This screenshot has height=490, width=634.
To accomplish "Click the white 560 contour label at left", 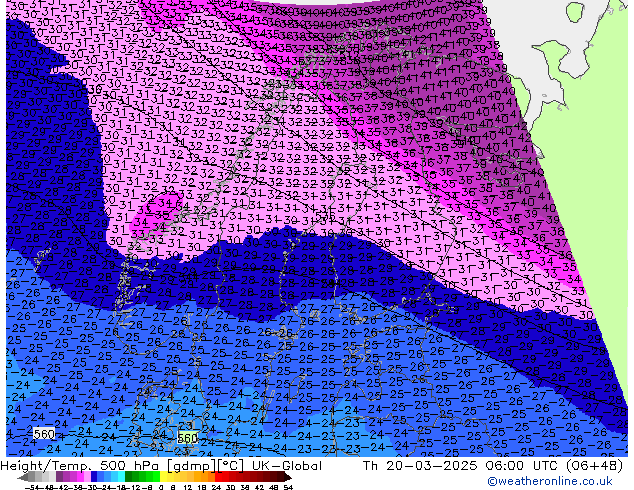I will coord(44,434).
